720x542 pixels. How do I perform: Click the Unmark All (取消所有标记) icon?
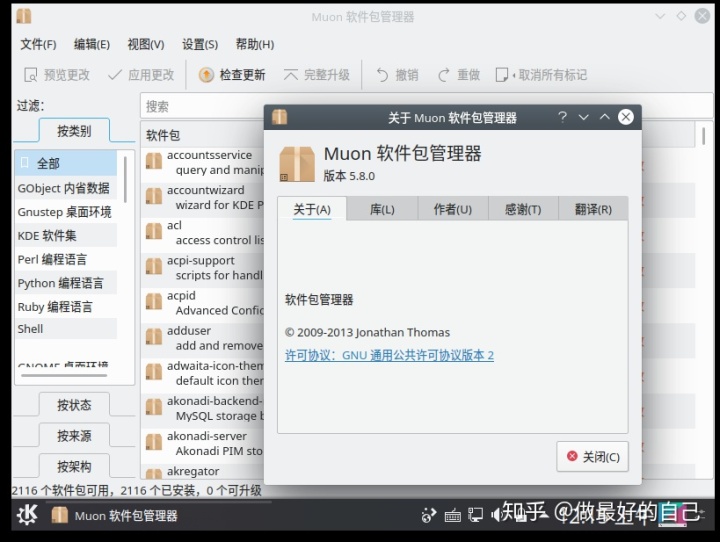point(502,74)
